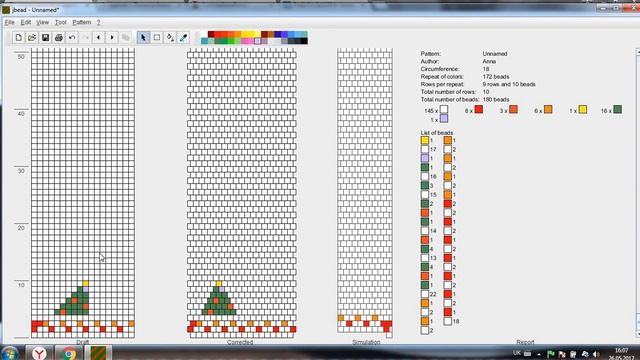Click the greyed-out Redo icon
640x360 pixels.
coord(85,38)
